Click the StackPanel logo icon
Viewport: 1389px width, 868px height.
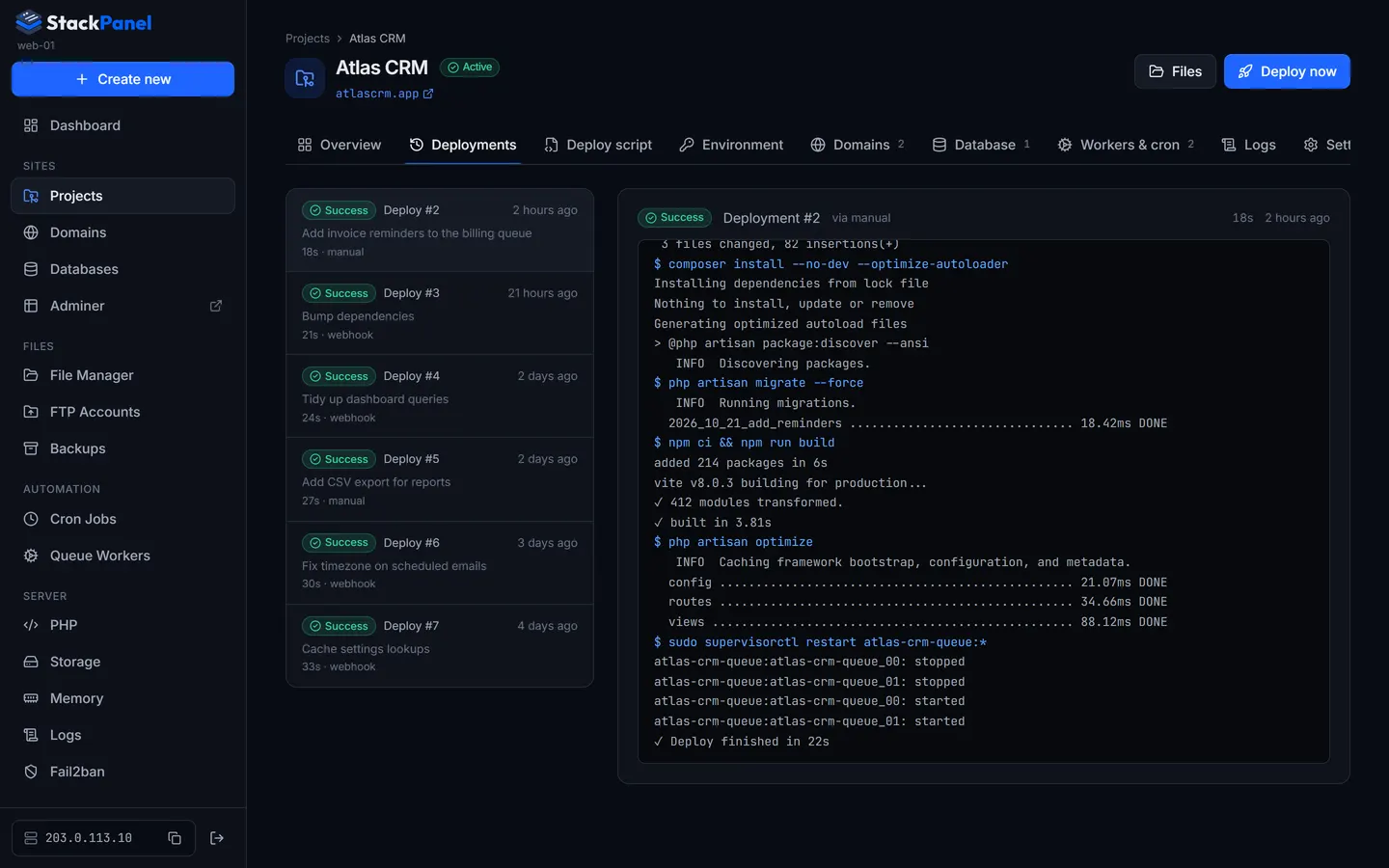[x=29, y=21]
